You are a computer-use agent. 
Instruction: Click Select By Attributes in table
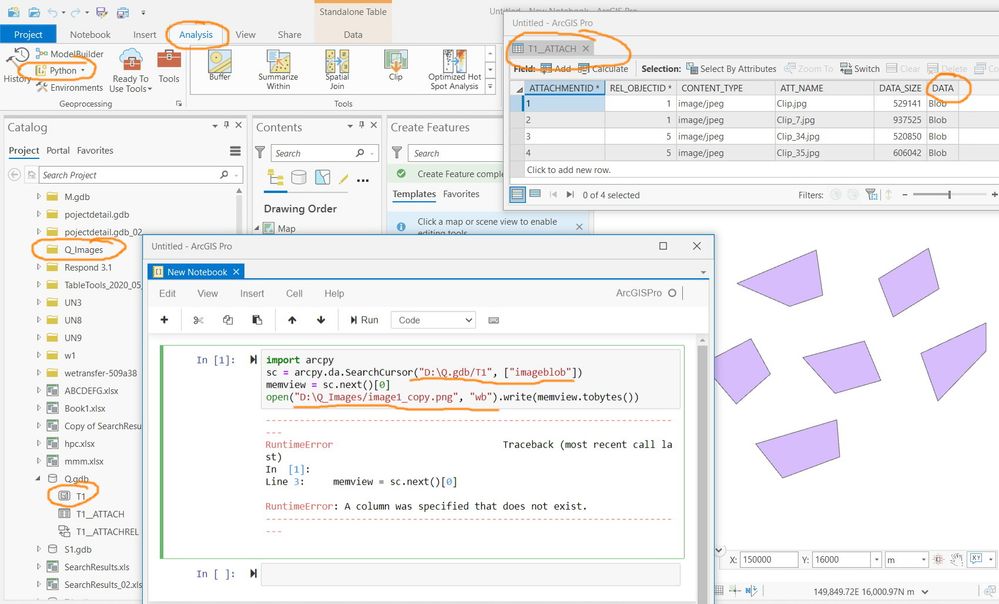tap(731, 69)
